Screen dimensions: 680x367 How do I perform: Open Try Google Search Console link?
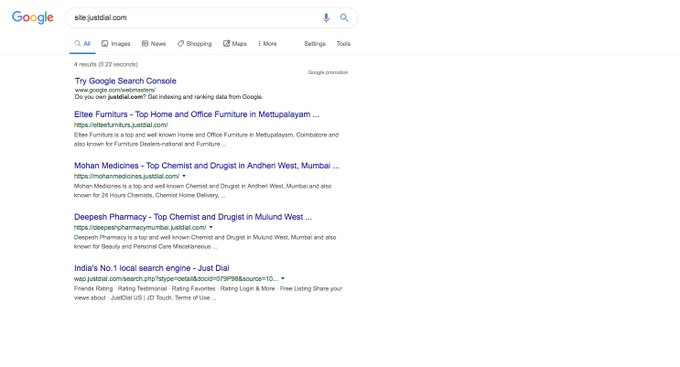pos(125,81)
